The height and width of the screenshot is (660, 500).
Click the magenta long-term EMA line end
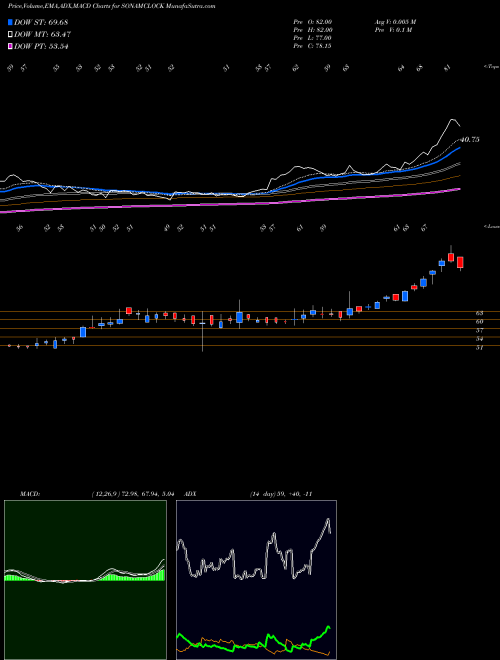pos(460,189)
